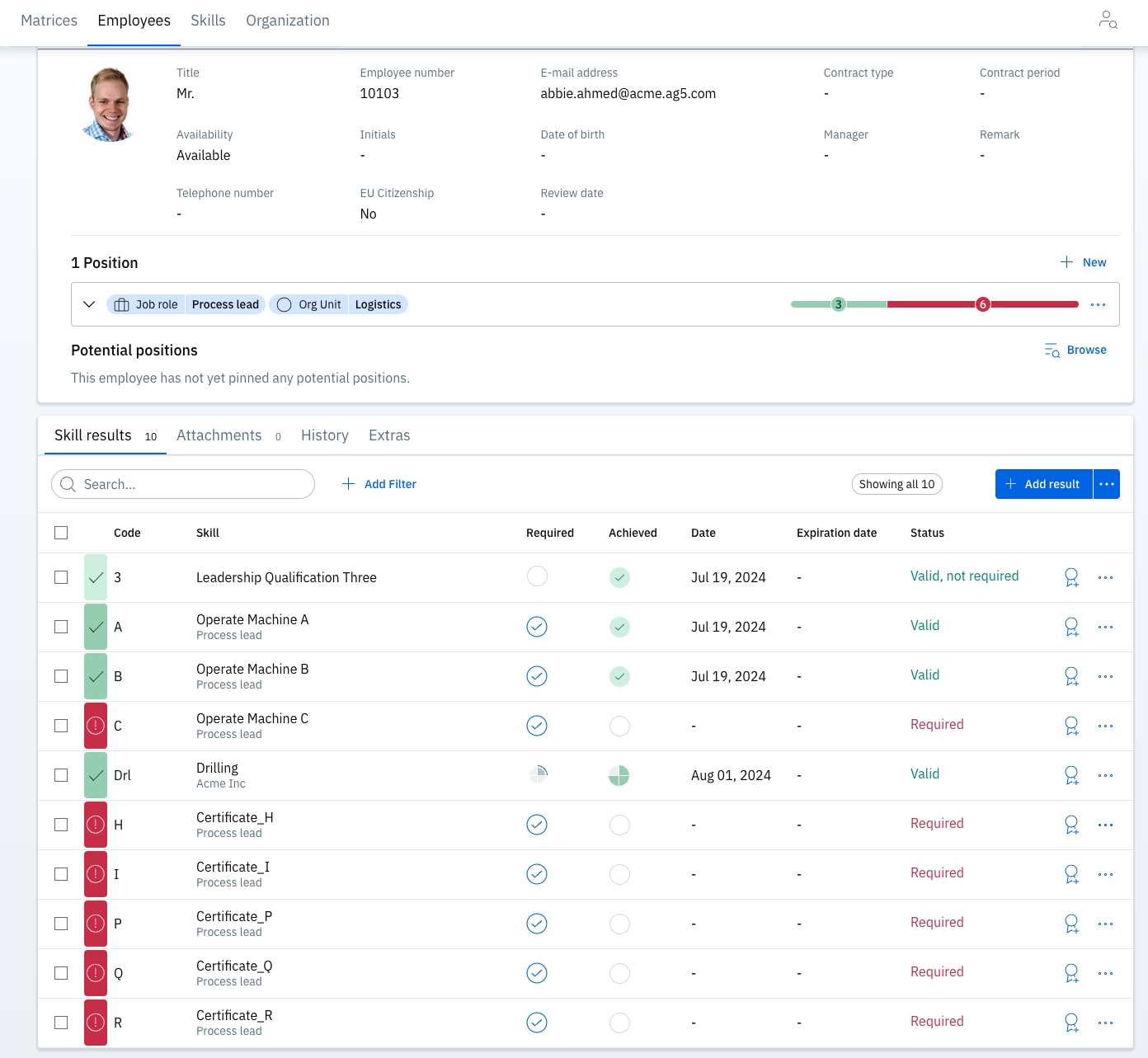1148x1058 pixels.
Task: Switch to the History tab
Action: (324, 435)
